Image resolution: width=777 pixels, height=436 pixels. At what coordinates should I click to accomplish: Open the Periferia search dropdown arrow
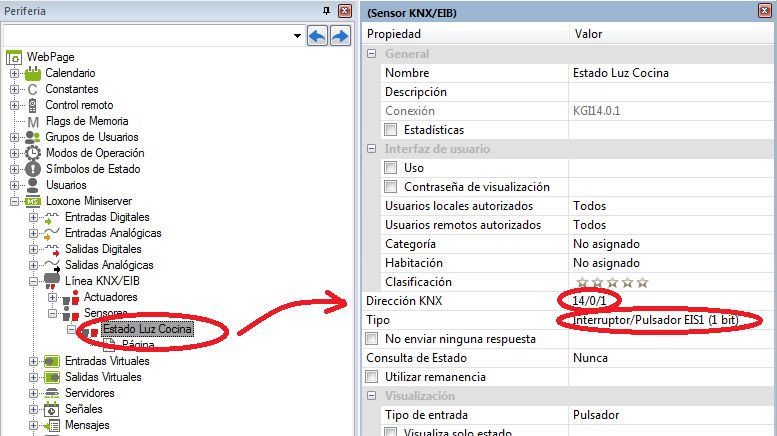[297, 36]
